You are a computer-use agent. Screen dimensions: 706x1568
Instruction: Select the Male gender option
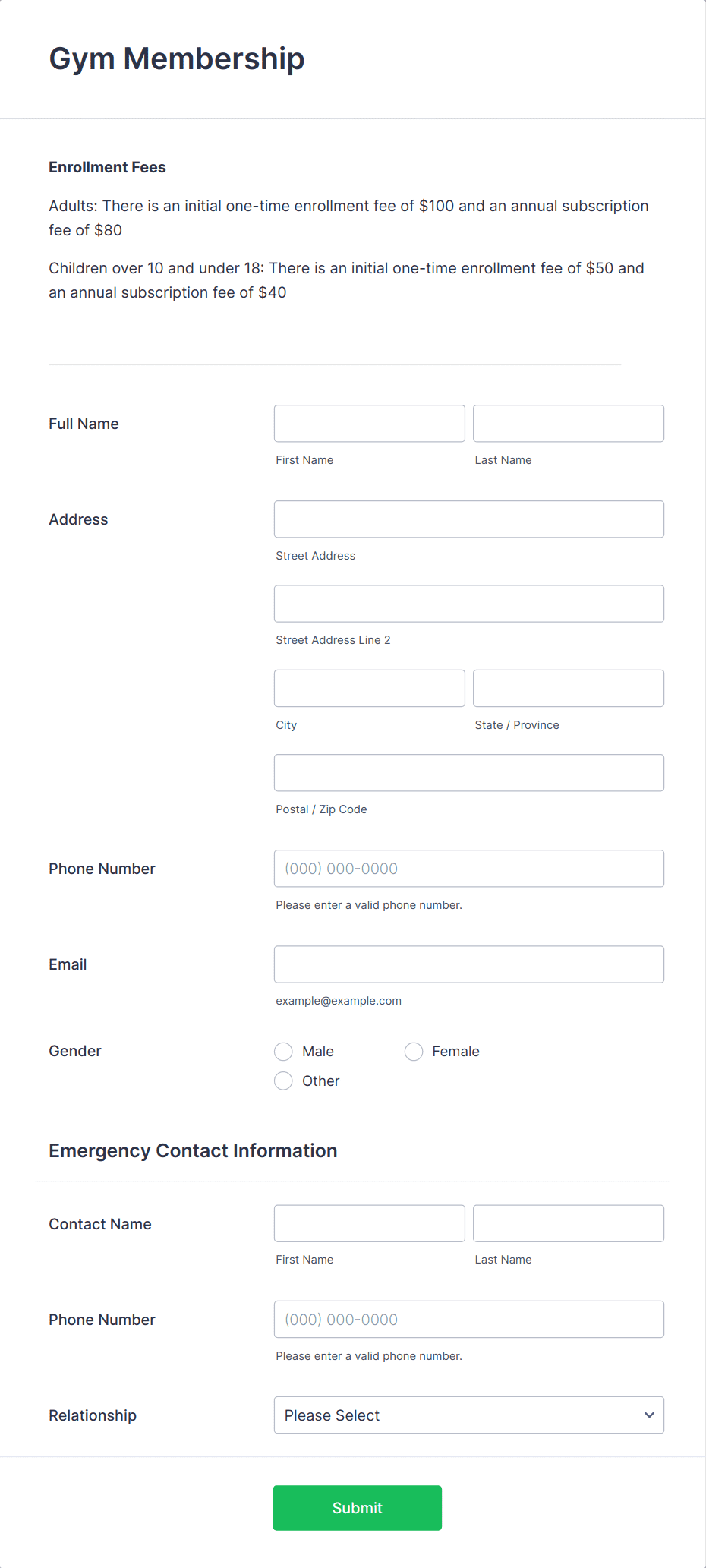pyautogui.click(x=283, y=1052)
